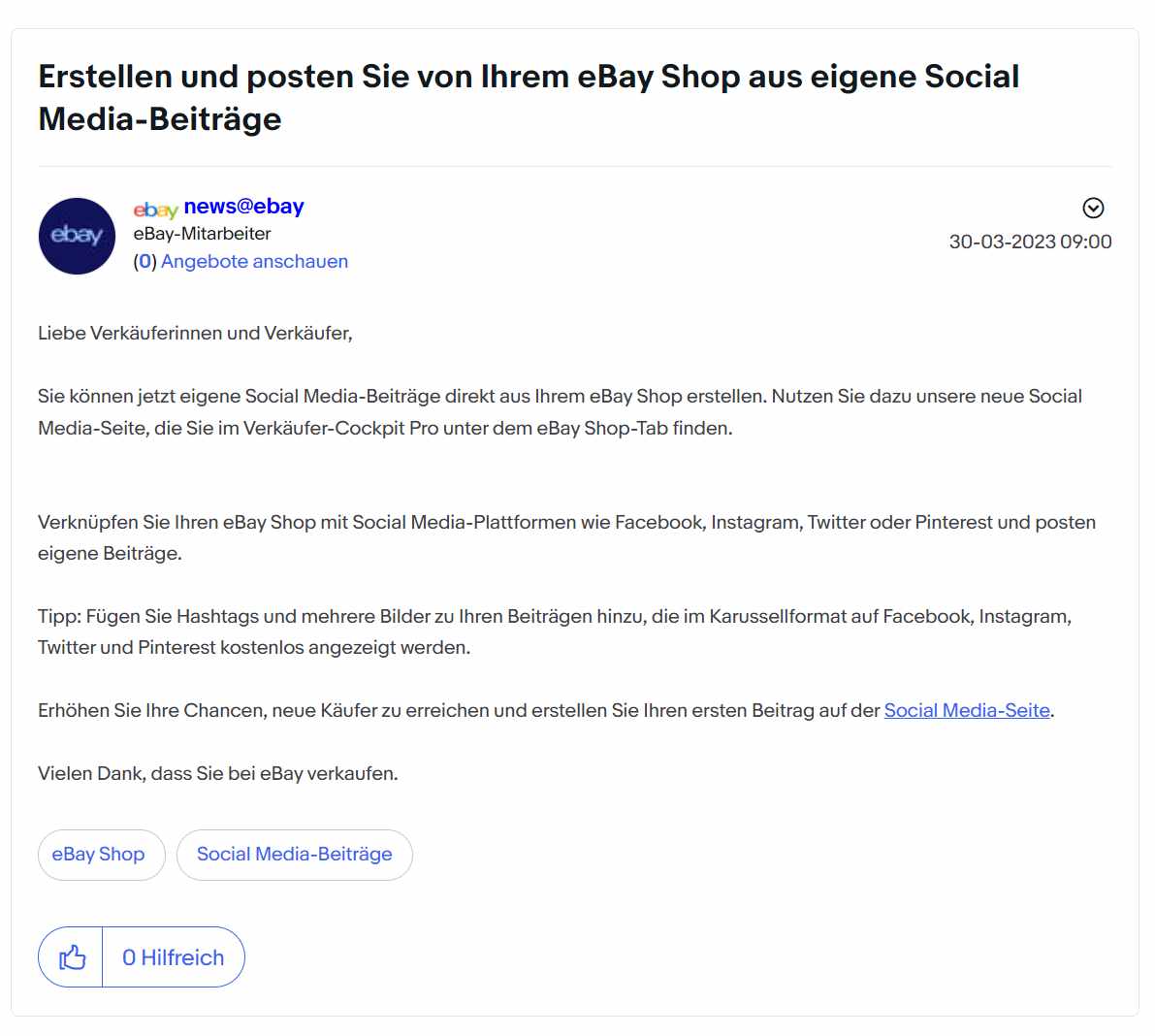
Task: Expand the post options chevron menu
Action: 1093,209
